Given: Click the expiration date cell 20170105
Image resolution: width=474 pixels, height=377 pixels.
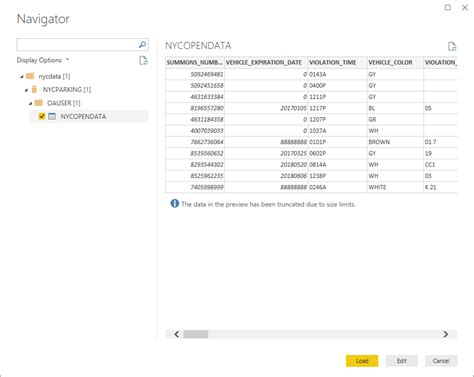Looking at the screenshot, I should [x=266, y=108].
